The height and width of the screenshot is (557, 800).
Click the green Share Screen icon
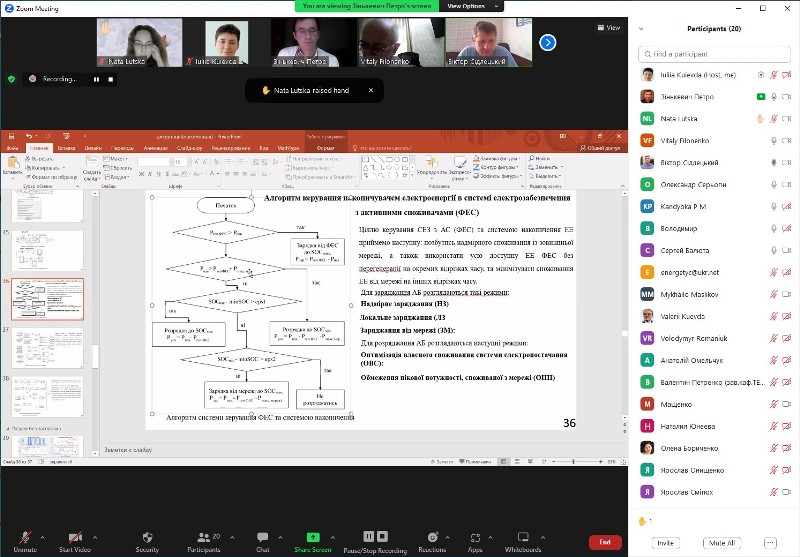(313, 537)
